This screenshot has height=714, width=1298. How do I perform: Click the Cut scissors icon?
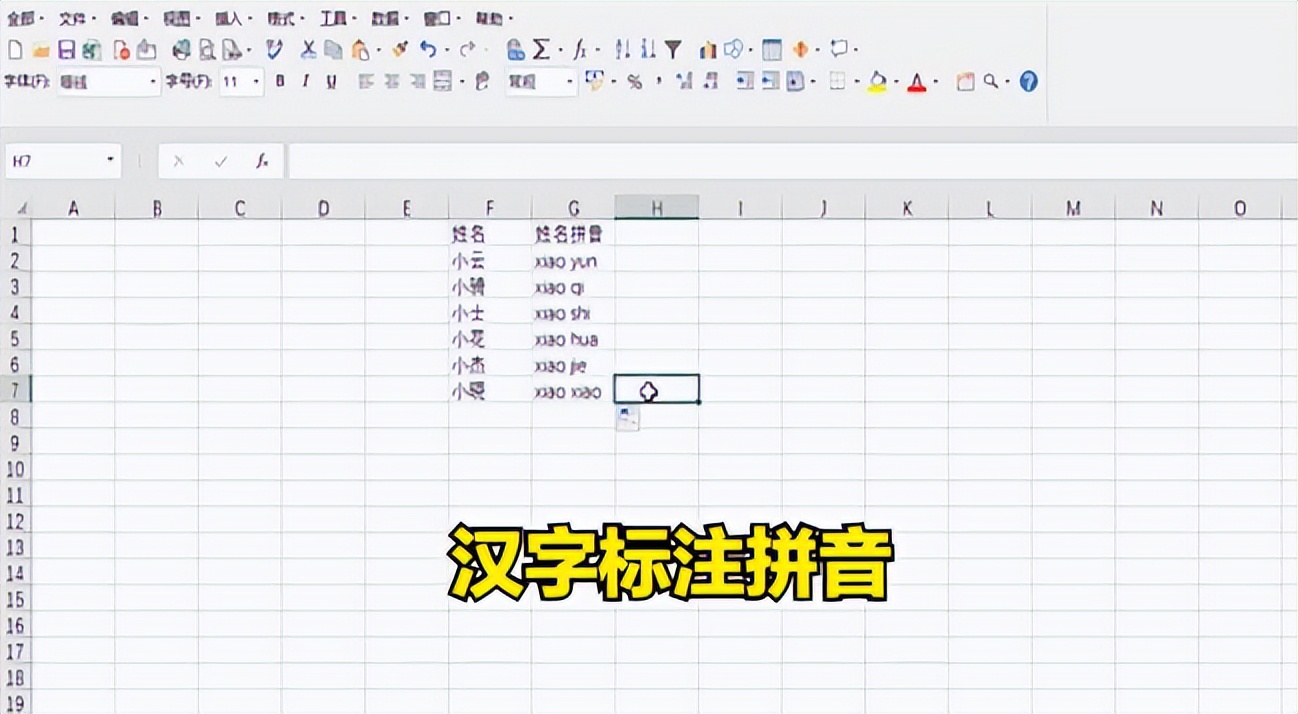[x=309, y=49]
